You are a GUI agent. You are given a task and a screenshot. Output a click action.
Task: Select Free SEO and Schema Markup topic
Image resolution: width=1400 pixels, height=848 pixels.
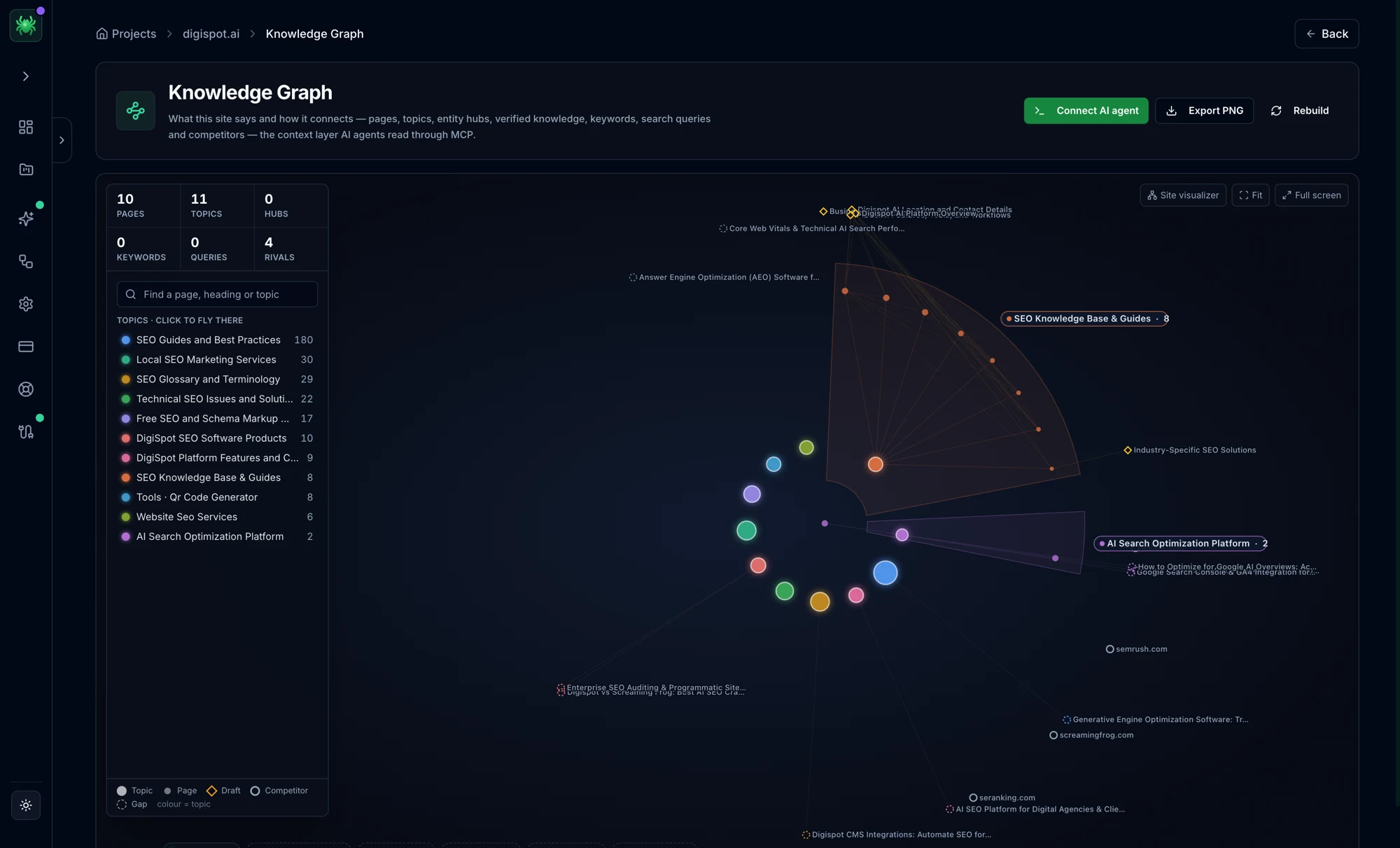point(217,418)
